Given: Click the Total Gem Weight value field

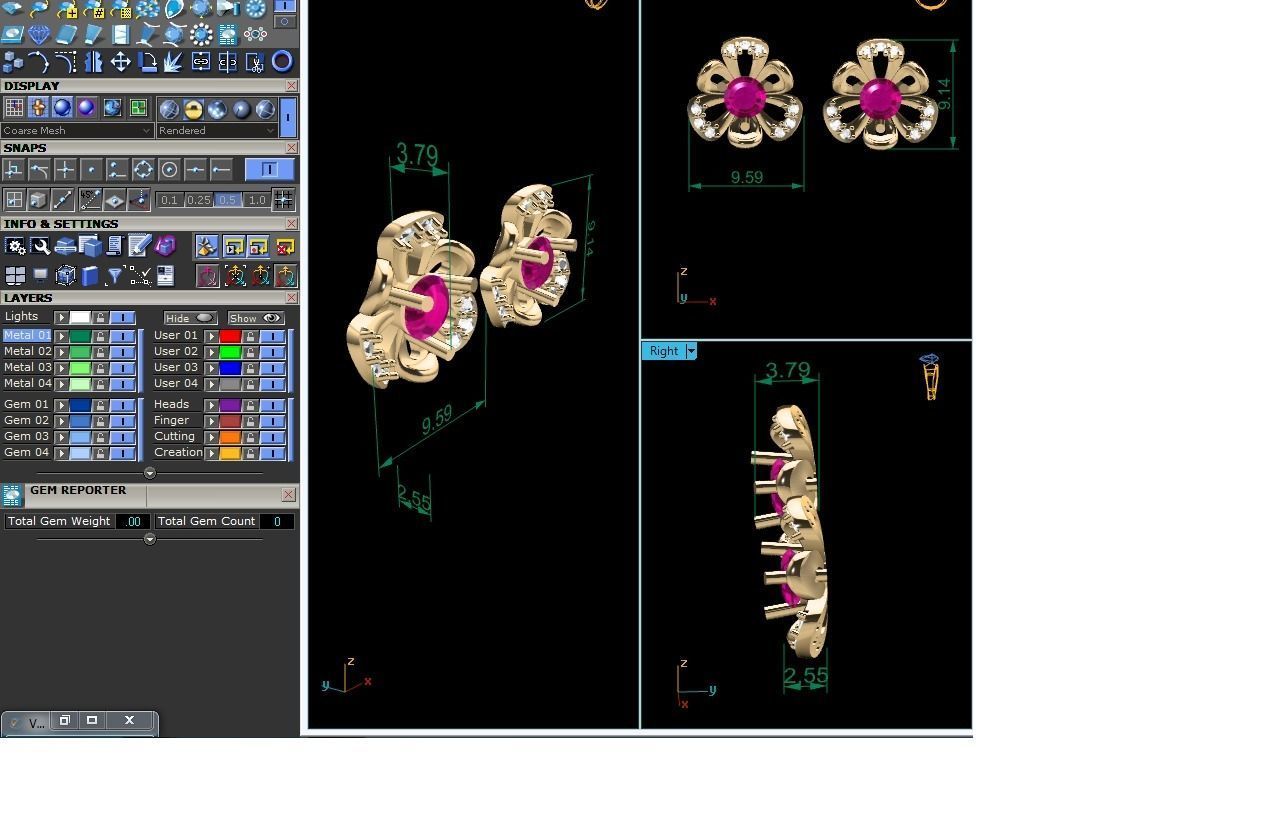Looking at the screenshot, I should [x=132, y=521].
